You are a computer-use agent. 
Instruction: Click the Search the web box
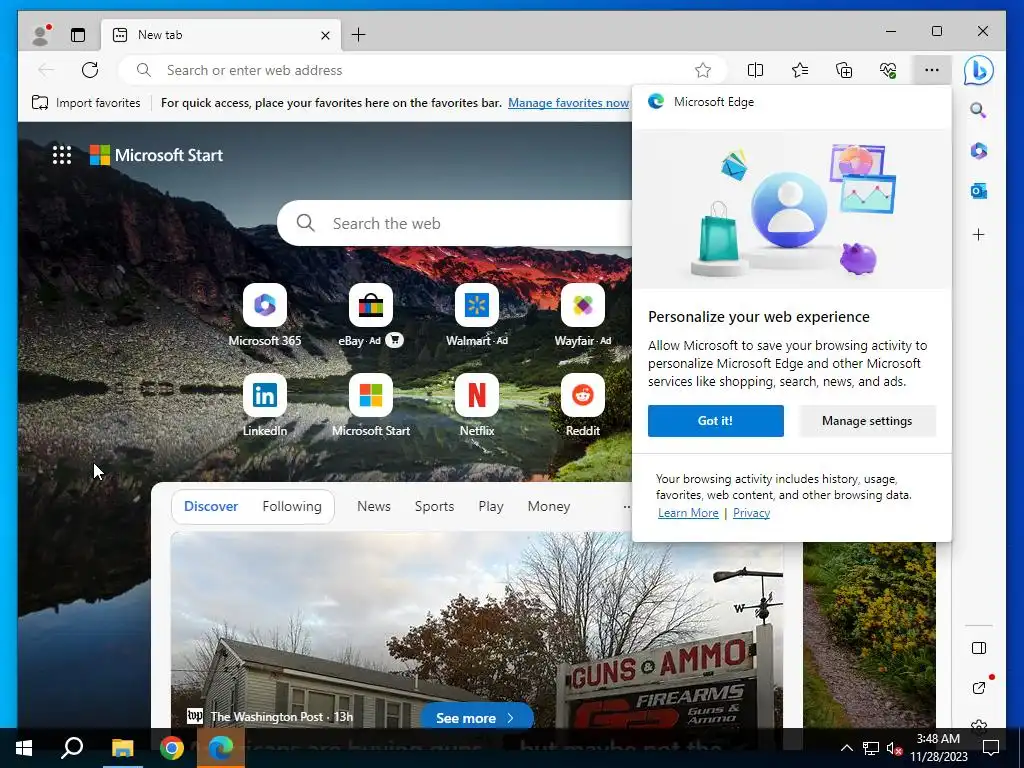(x=457, y=223)
